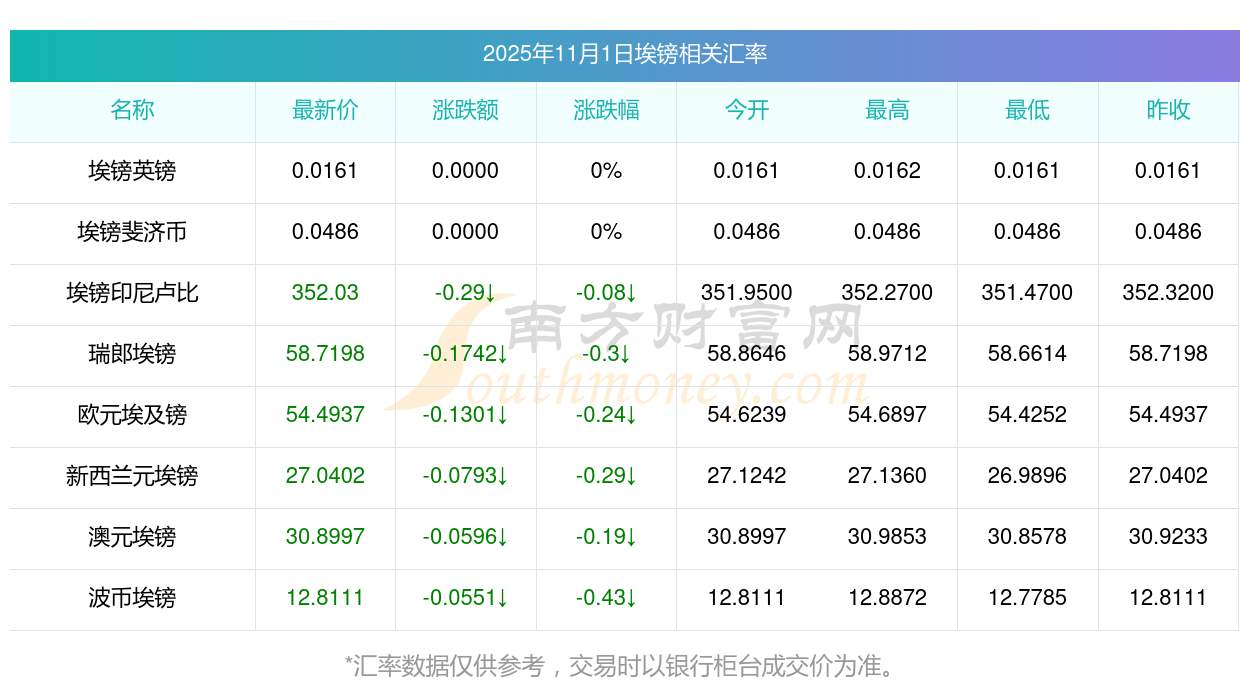Click change amount -0.1742↓
Viewport: 1250px width, 697px height.
click(466, 354)
